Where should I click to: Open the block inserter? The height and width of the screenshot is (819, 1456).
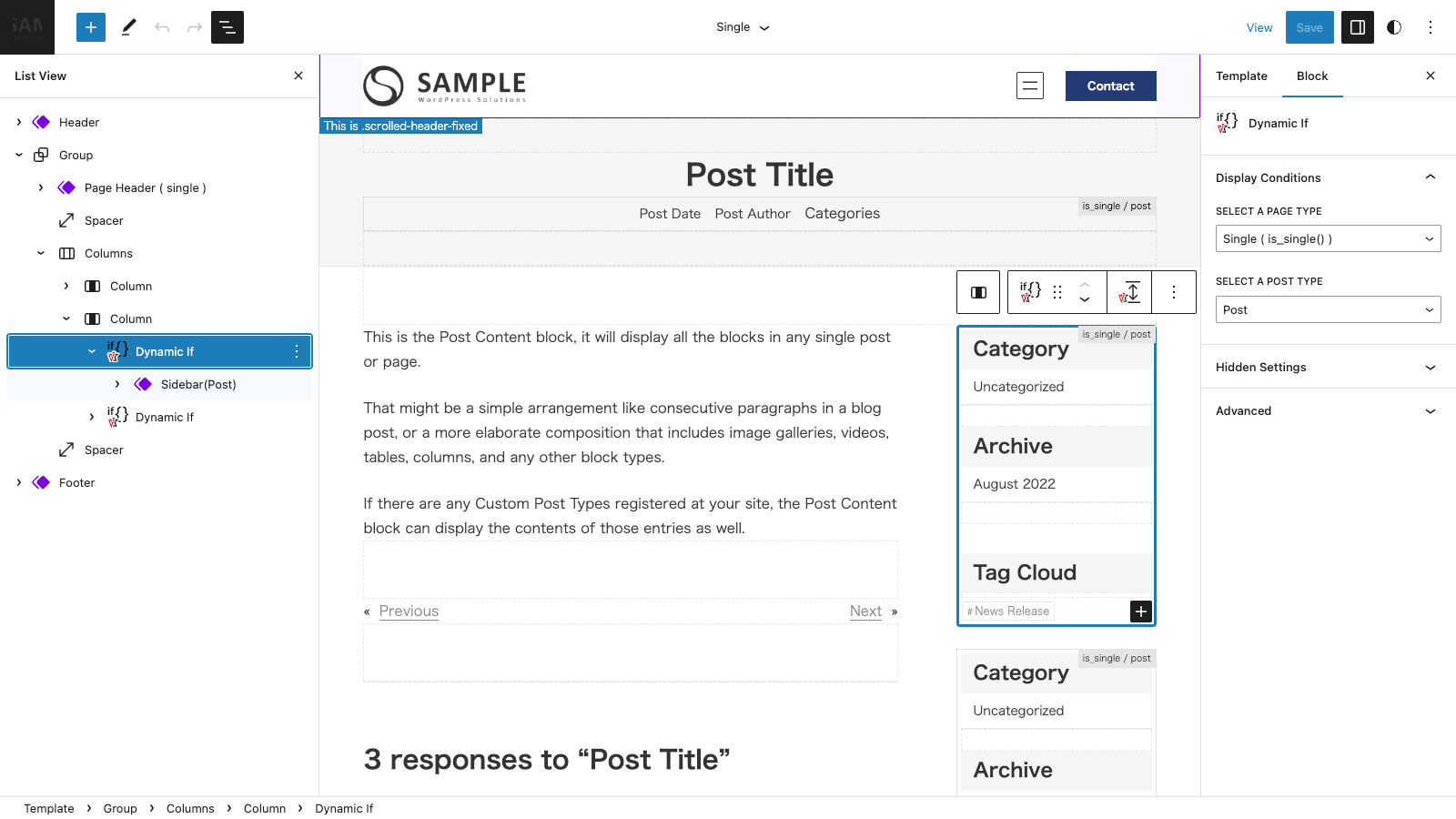90,27
